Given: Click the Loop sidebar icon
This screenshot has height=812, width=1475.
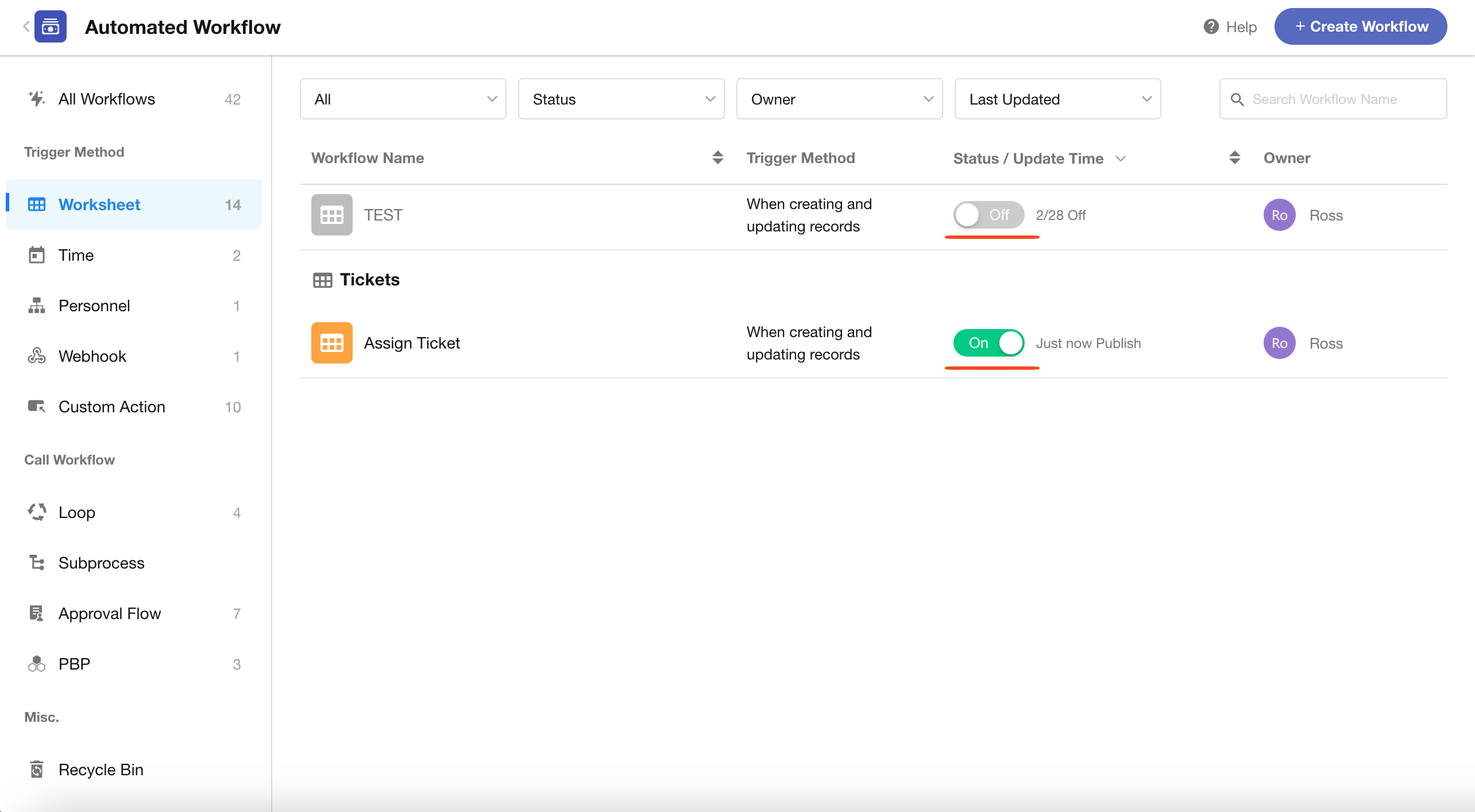Looking at the screenshot, I should coord(37,512).
